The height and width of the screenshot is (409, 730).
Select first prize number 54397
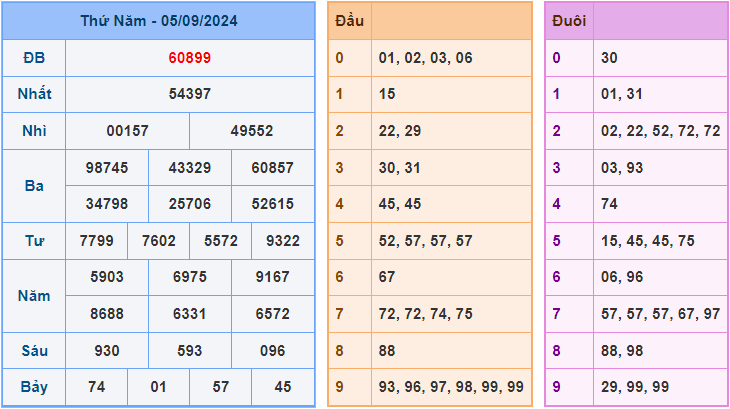(189, 94)
